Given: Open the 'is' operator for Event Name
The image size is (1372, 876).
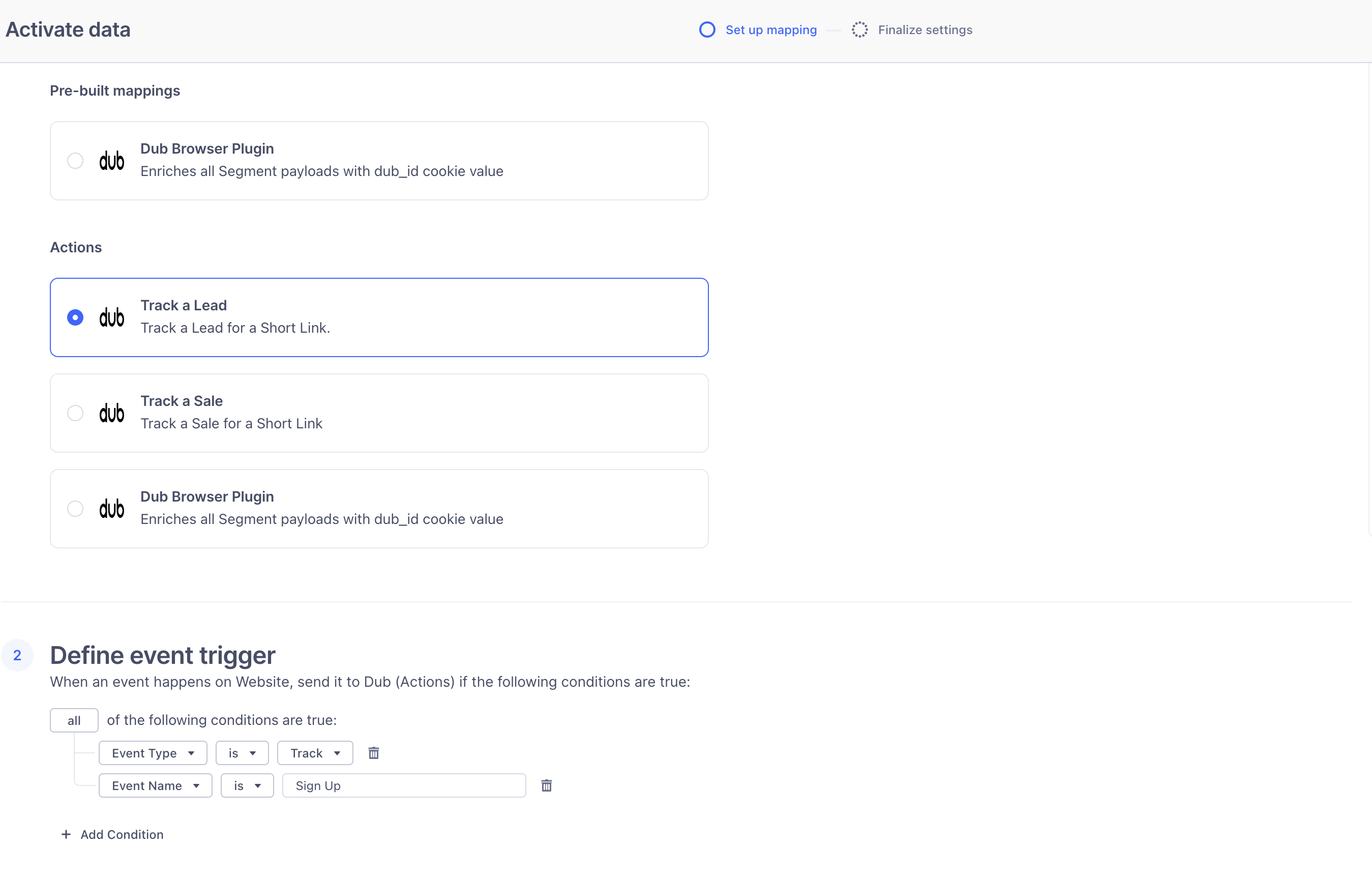Looking at the screenshot, I should (x=247, y=785).
